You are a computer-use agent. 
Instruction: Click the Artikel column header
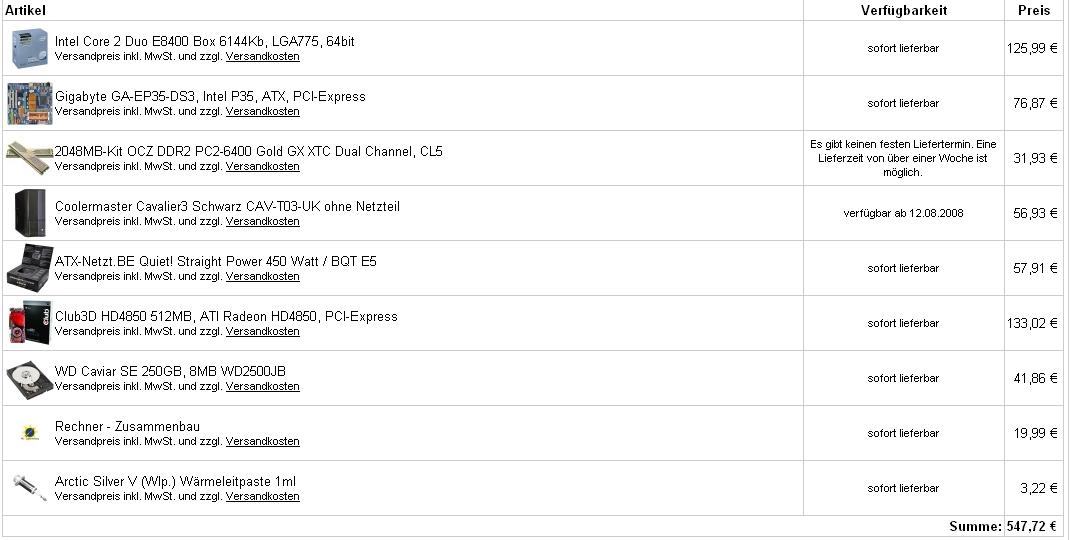coord(25,10)
